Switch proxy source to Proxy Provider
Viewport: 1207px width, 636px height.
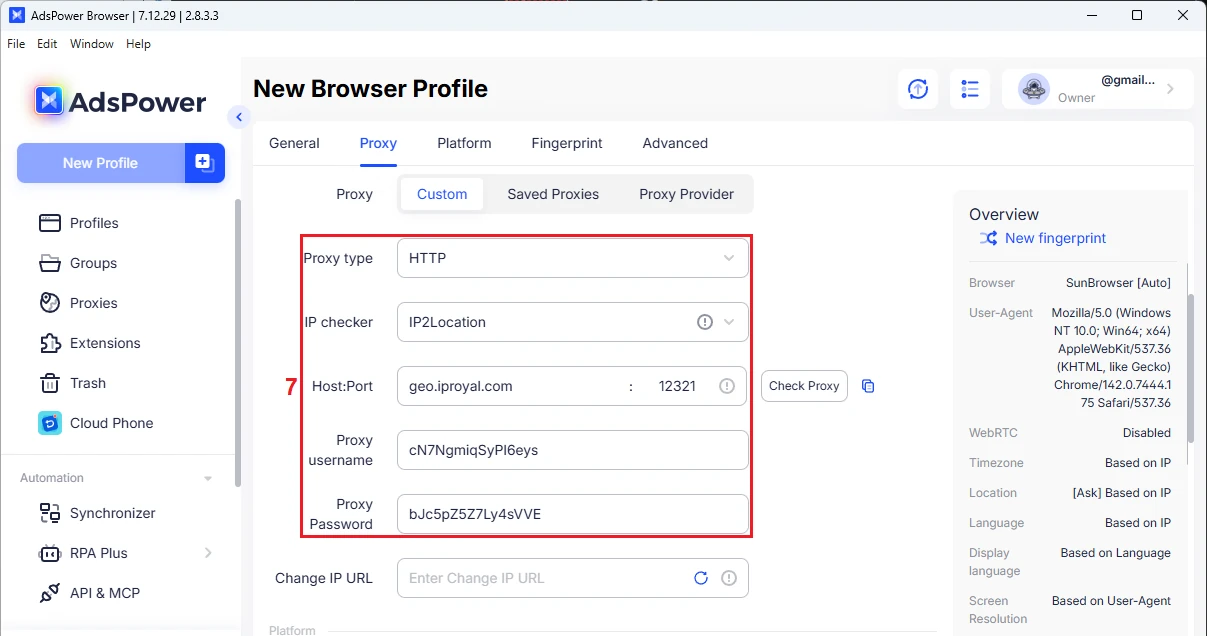[686, 194]
